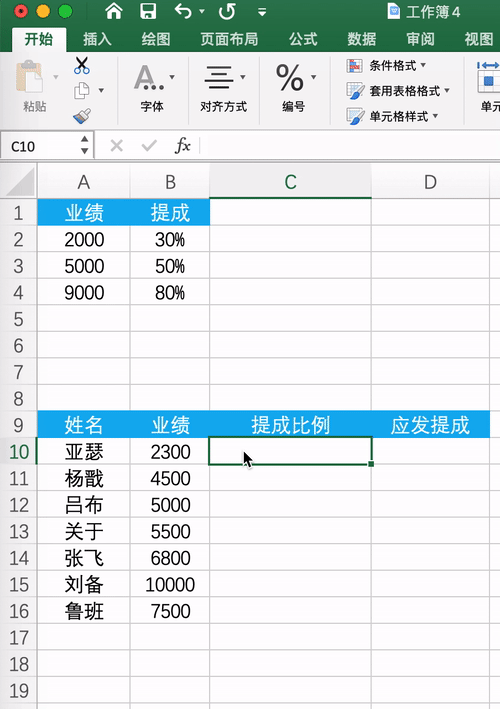Copy selection with copy icon
The height and width of the screenshot is (709, 500).
tap(82, 90)
